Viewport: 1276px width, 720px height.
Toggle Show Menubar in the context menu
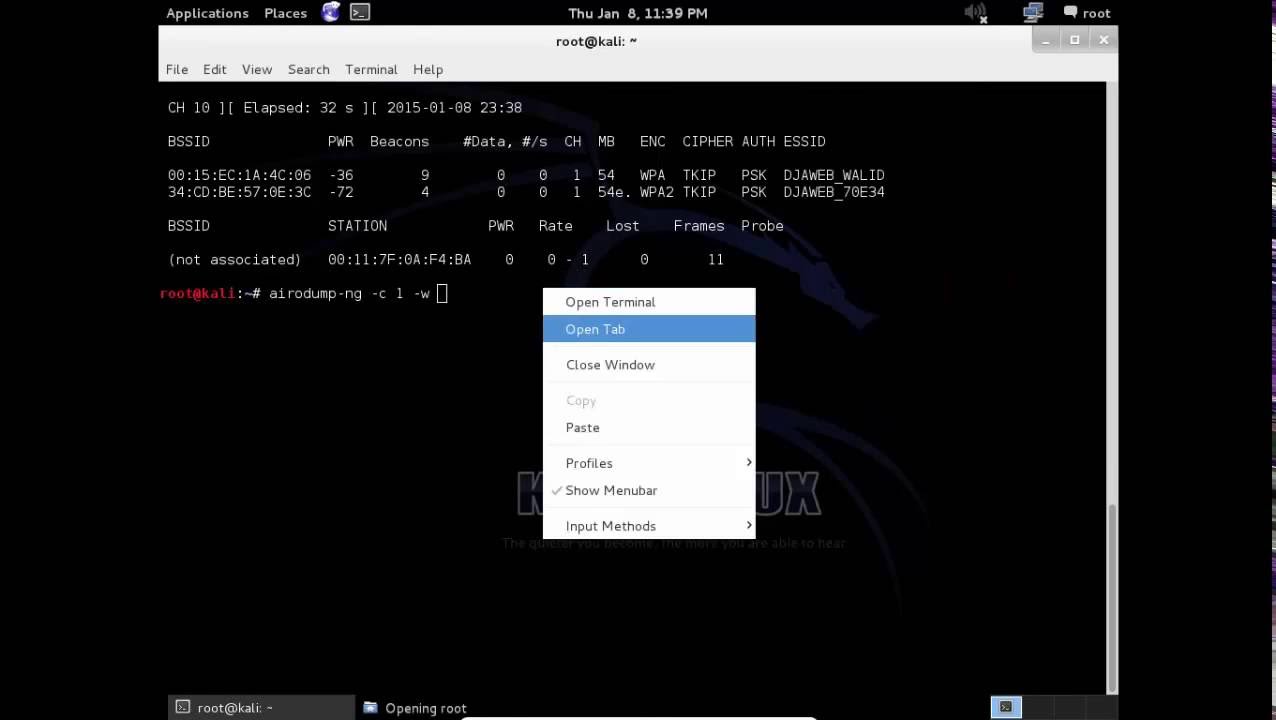[611, 490]
